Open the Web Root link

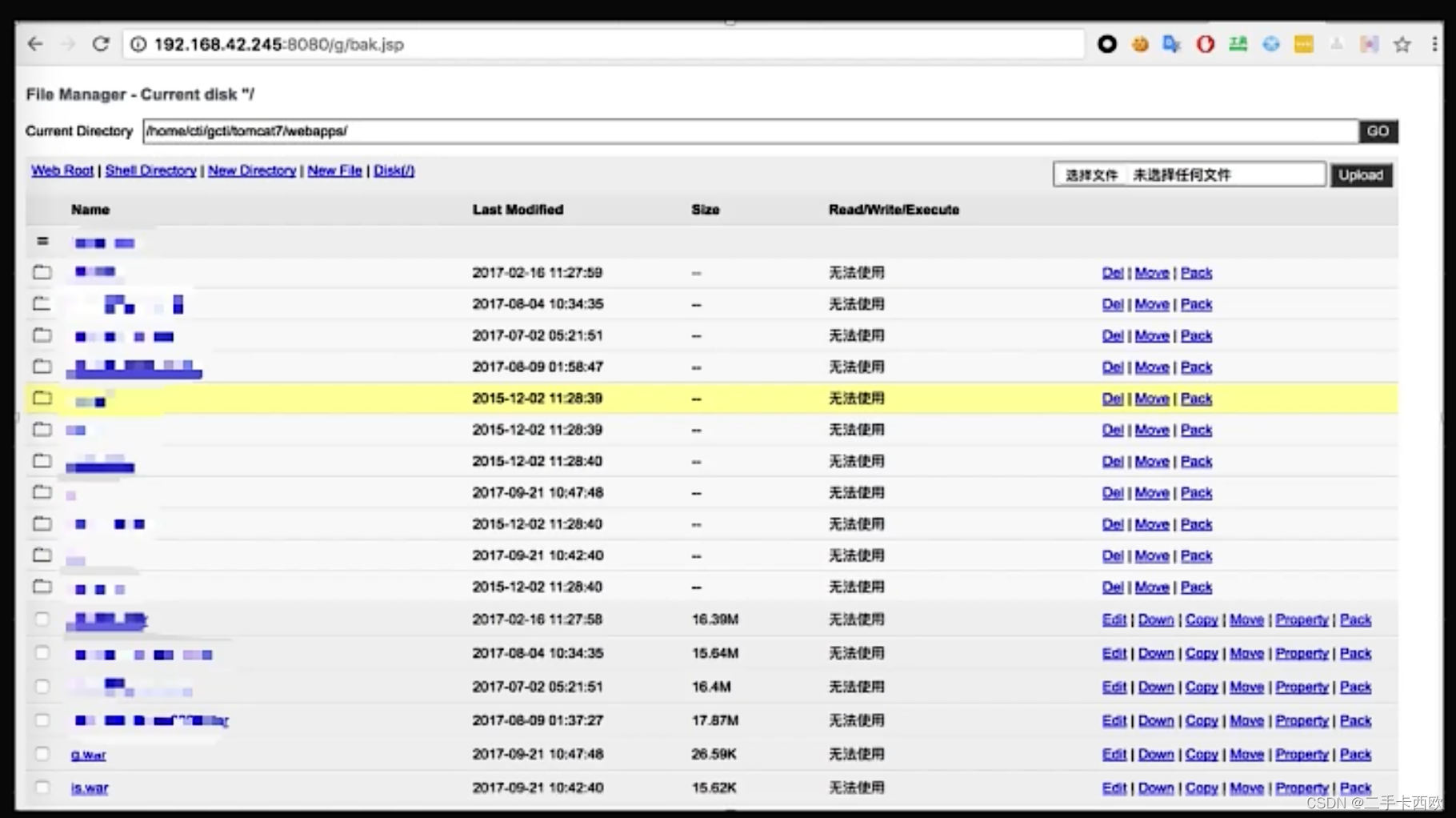62,170
